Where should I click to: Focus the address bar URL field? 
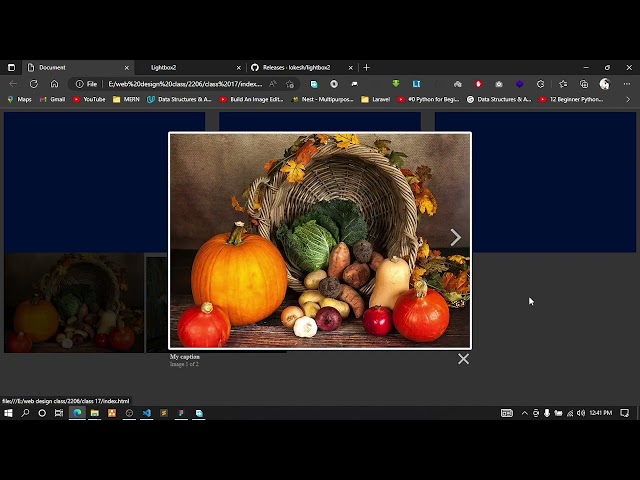[185, 84]
